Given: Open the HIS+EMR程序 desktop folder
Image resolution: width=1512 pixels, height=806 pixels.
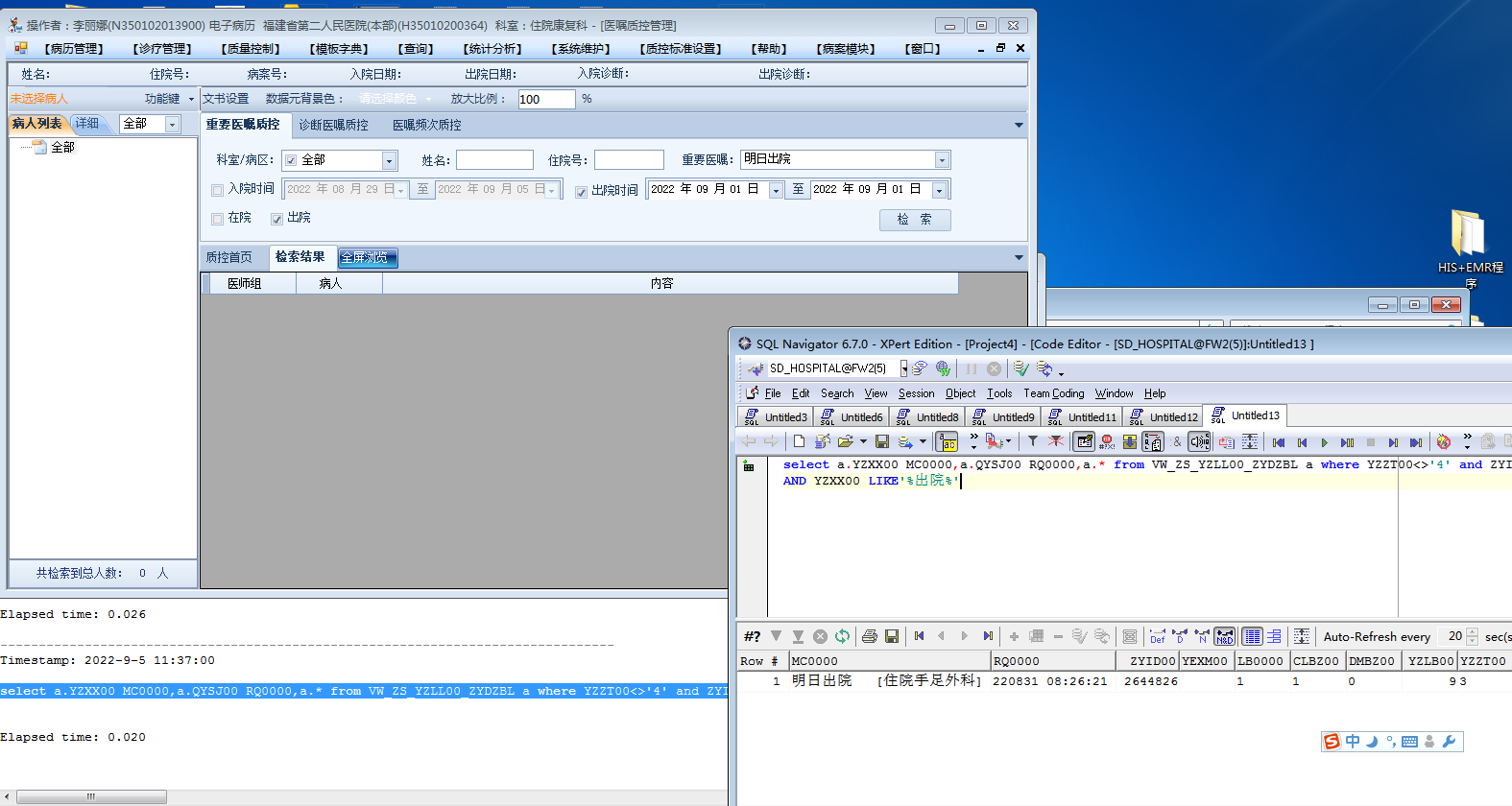Looking at the screenshot, I should [x=1470, y=247].
